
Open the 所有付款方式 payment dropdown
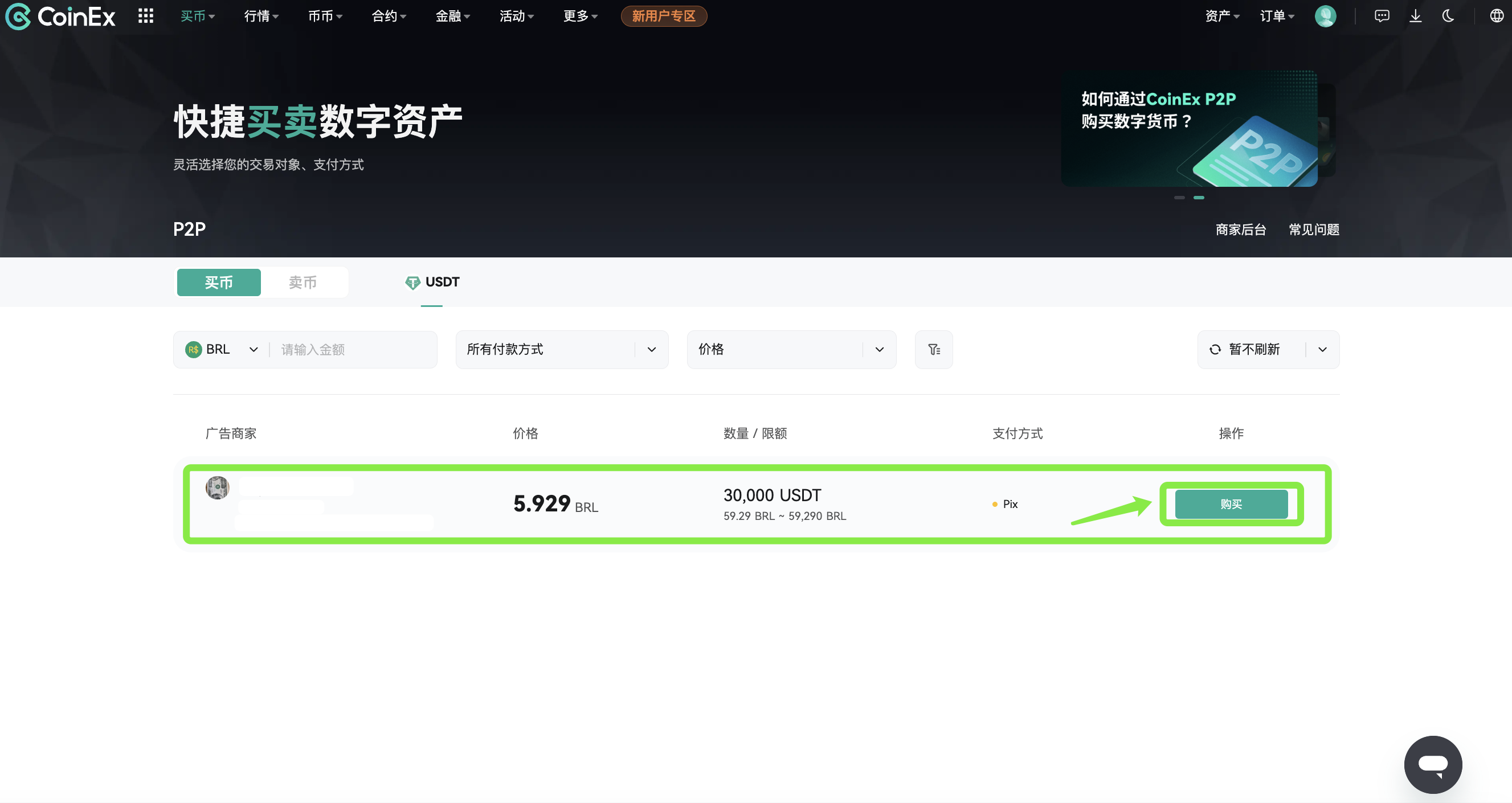(562, 350)
